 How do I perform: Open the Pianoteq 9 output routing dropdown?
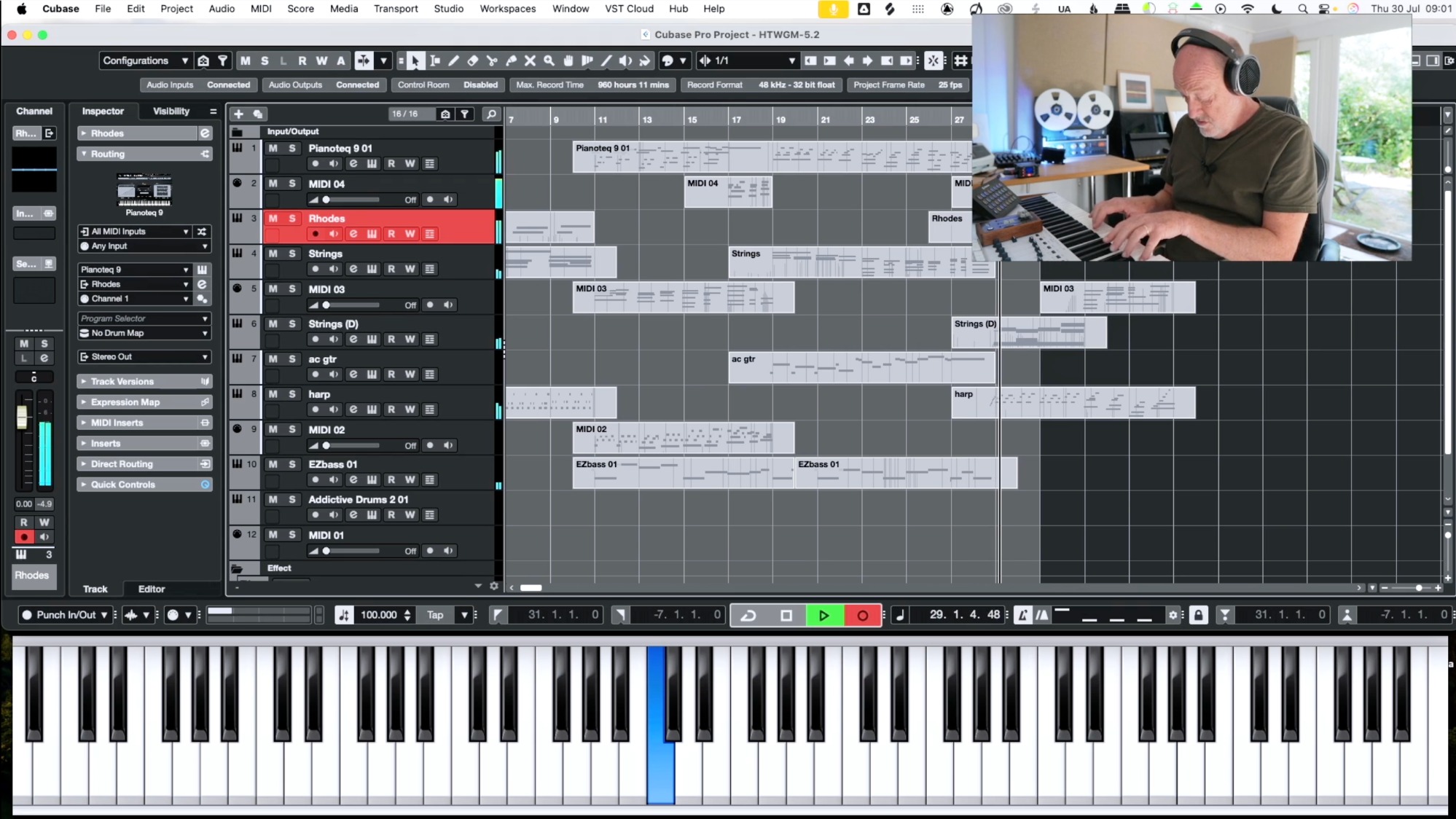(136, 270)
